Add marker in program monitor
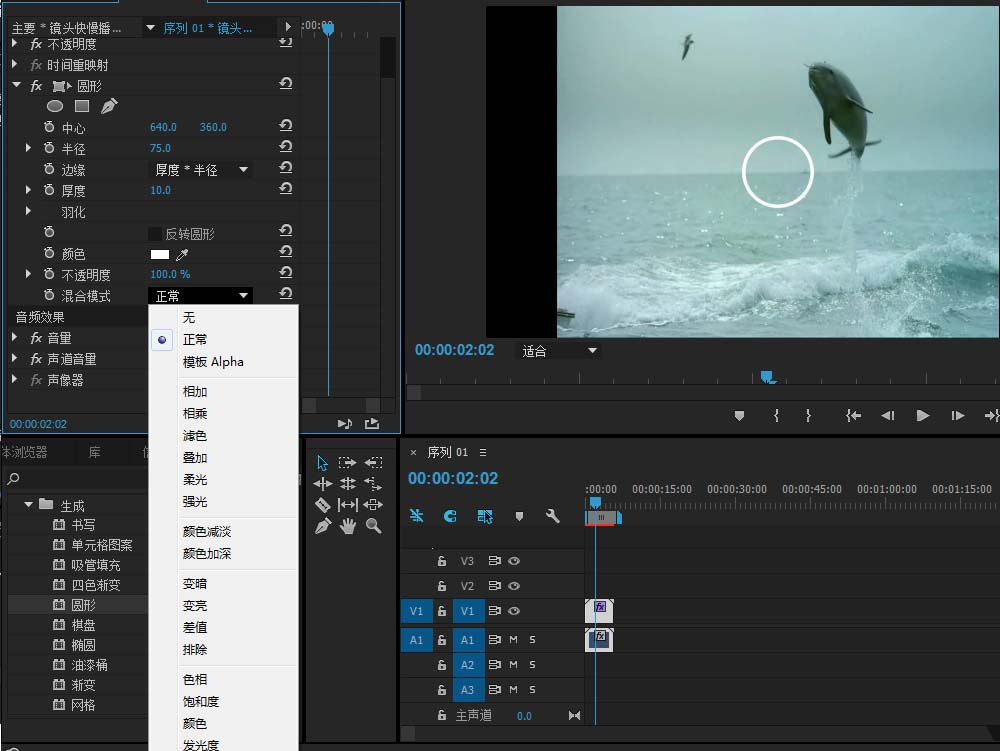This screenshot has height=751, width=1000. 739,416
